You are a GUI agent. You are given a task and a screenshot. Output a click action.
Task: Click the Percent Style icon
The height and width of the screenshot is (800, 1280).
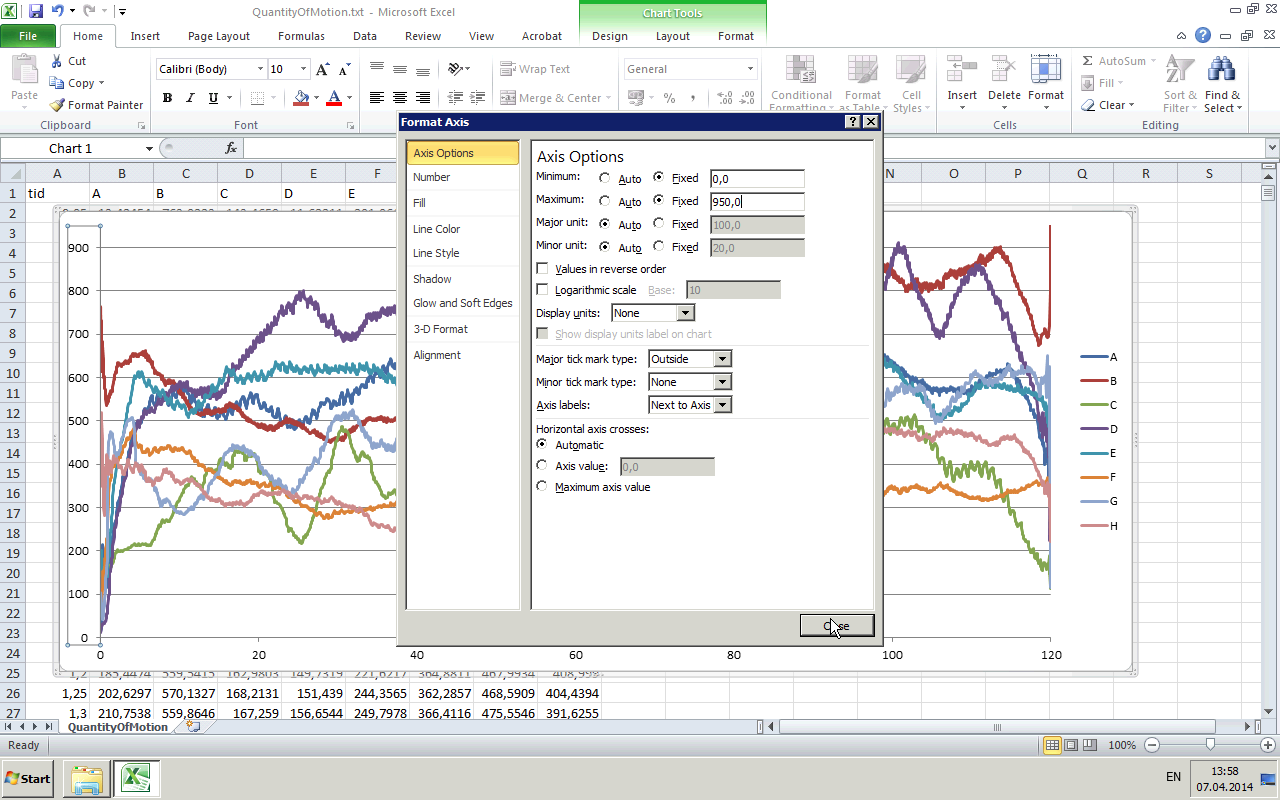(x=669, y=98)
